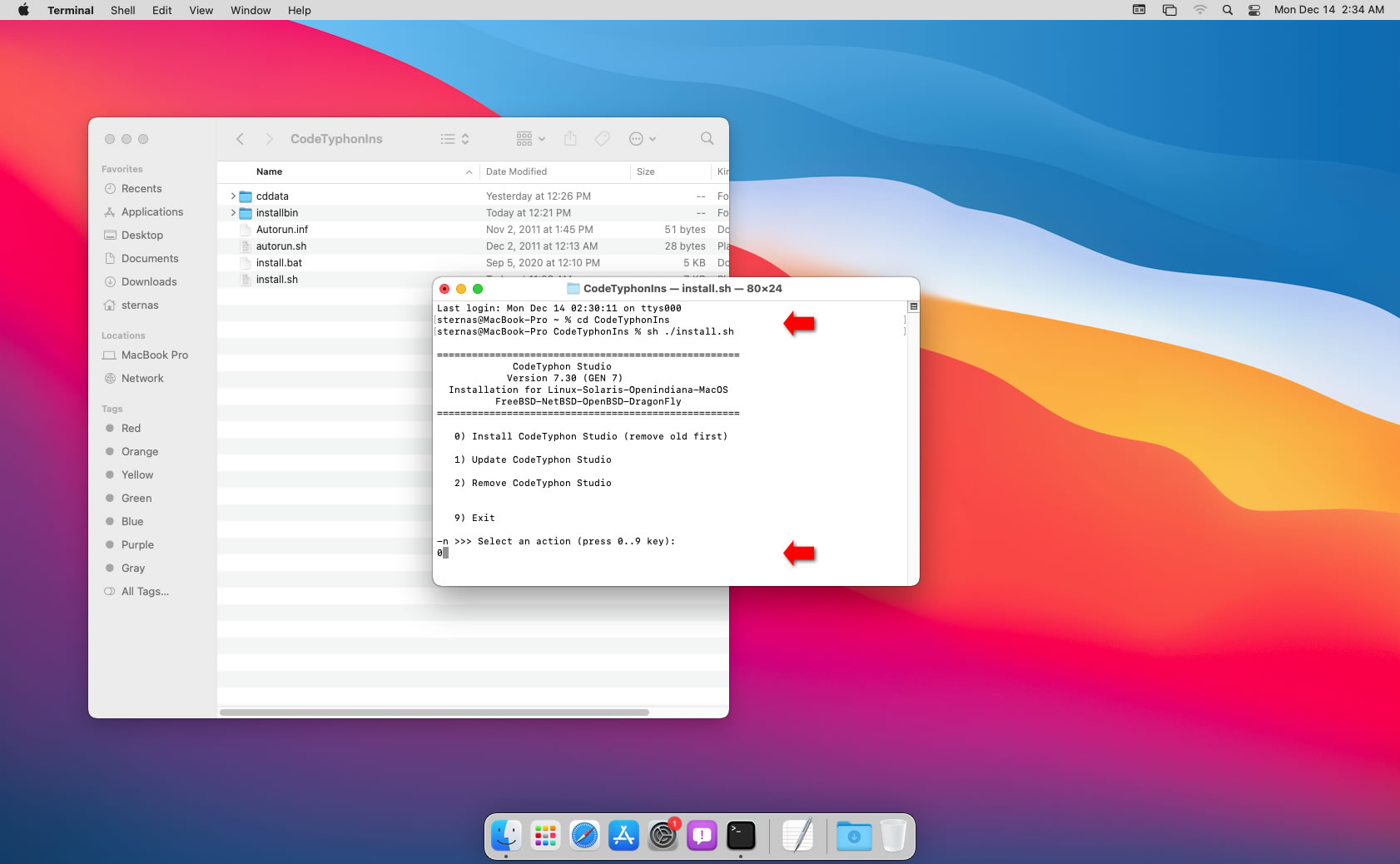
Task: Open Control Center from menu bar
Action: coord(1254,10)
